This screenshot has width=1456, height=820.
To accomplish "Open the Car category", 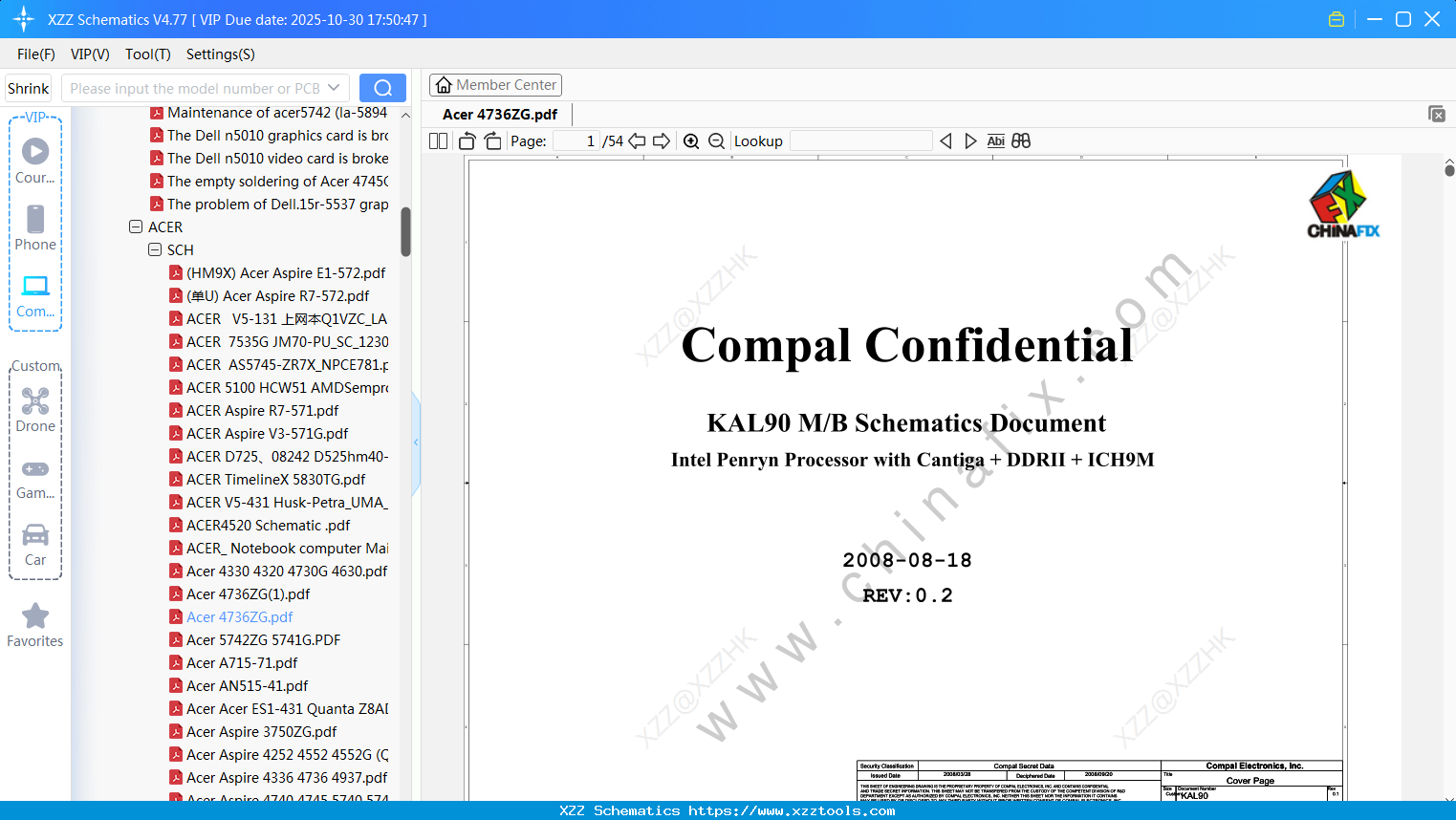I will pos(35,545).
